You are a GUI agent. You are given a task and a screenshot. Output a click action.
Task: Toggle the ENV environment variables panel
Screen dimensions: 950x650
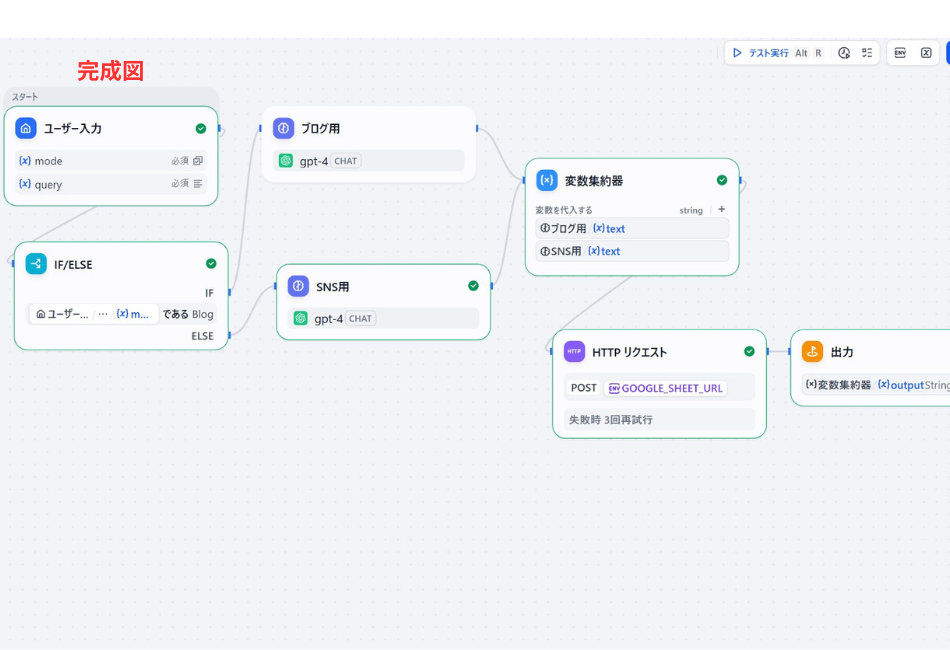coord(899,52)
